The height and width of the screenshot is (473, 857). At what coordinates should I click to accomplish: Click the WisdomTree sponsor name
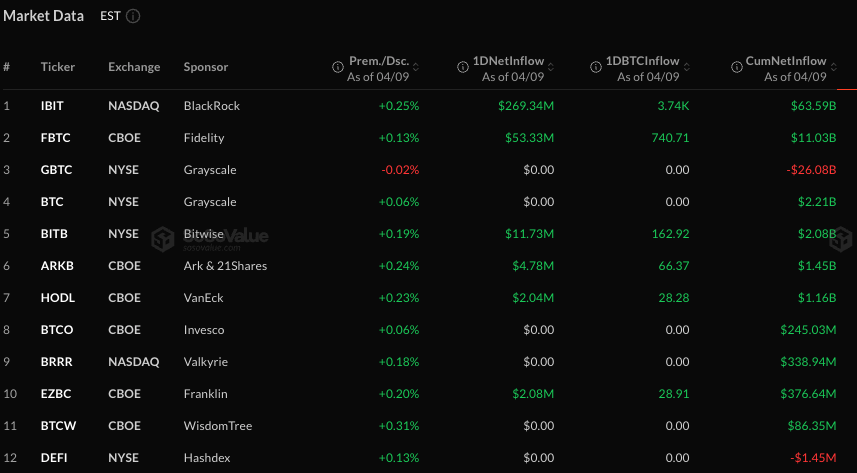pyautogui.click(x=218, y=425)
